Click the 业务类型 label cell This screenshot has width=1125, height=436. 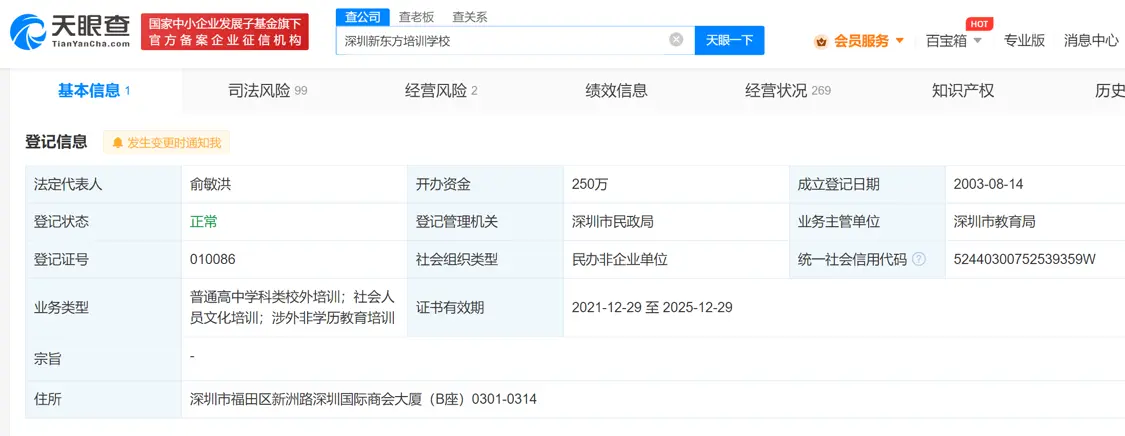[103, 308]
